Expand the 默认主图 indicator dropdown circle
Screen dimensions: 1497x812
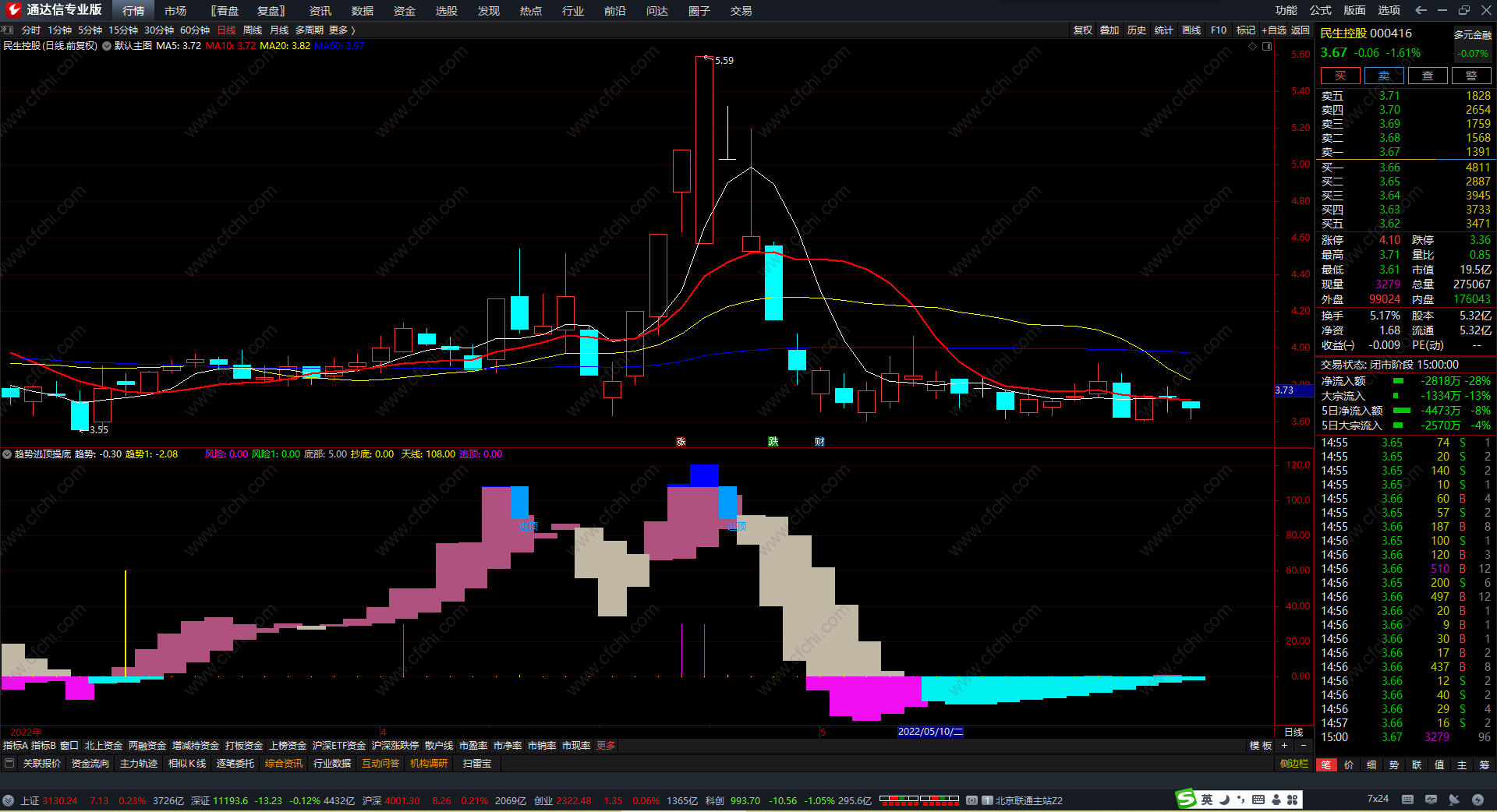[x=107, y=46]
